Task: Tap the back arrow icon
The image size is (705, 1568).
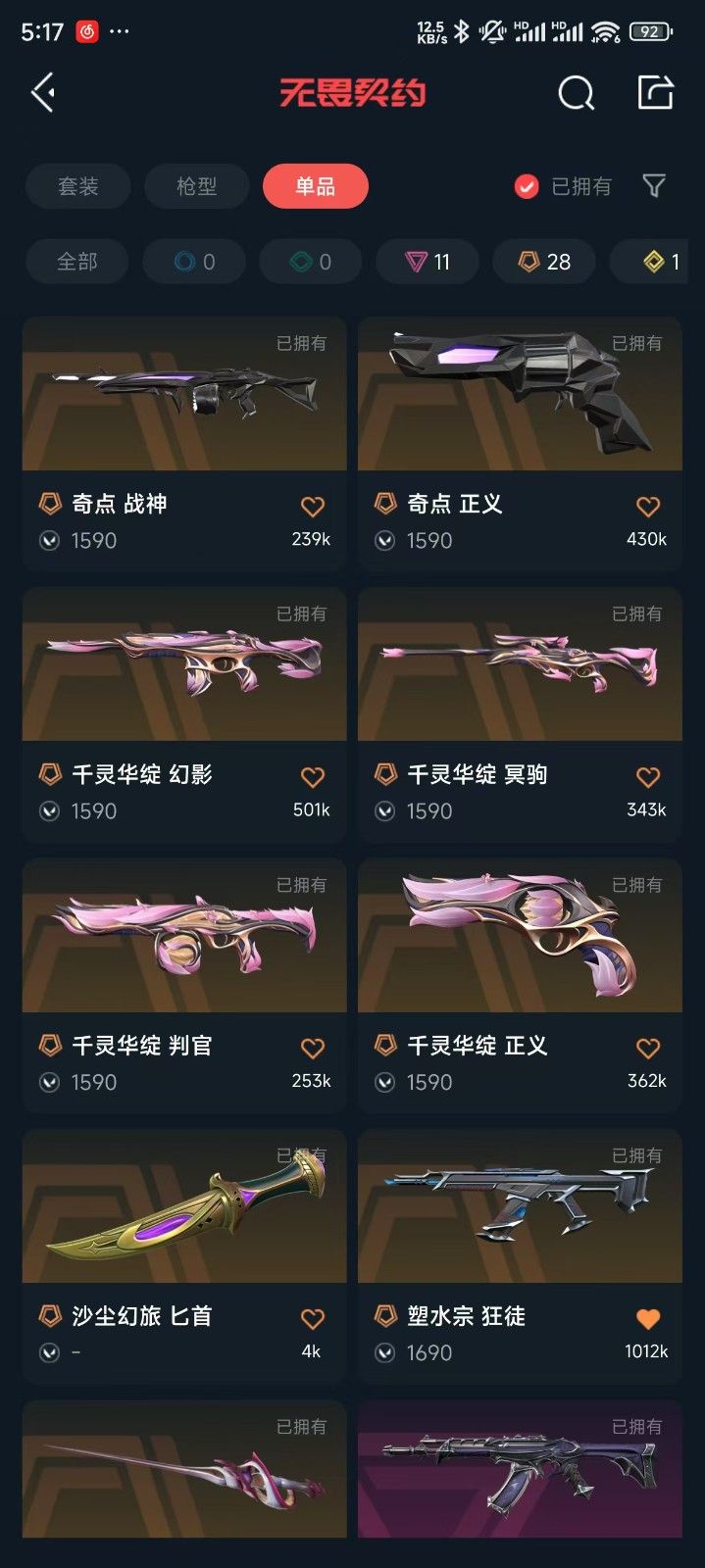Action: 42,93
